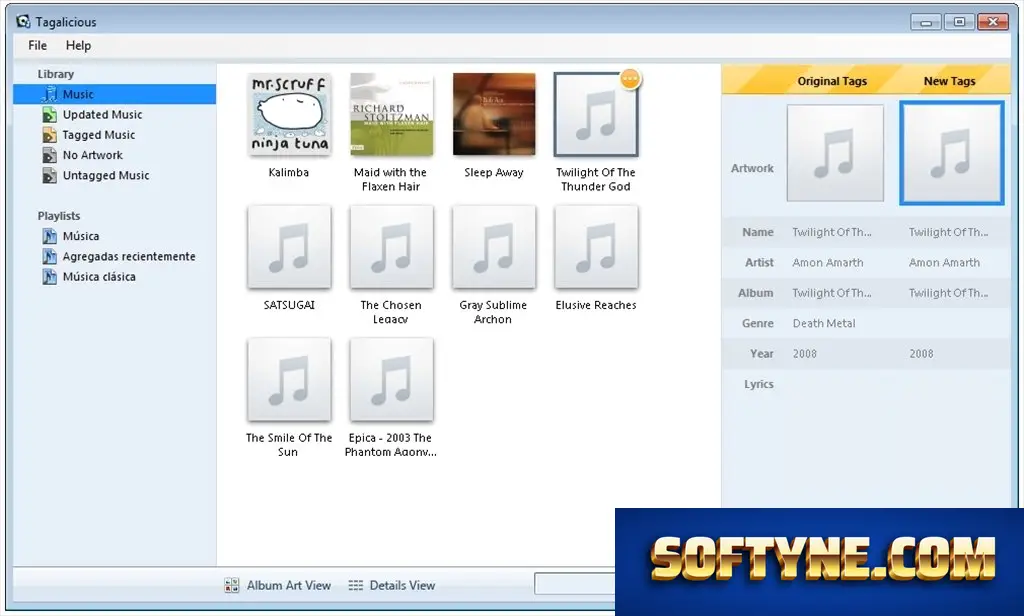Click the Original Tags header
This screenshot has width=1024, height=616.
click(832, 81)
